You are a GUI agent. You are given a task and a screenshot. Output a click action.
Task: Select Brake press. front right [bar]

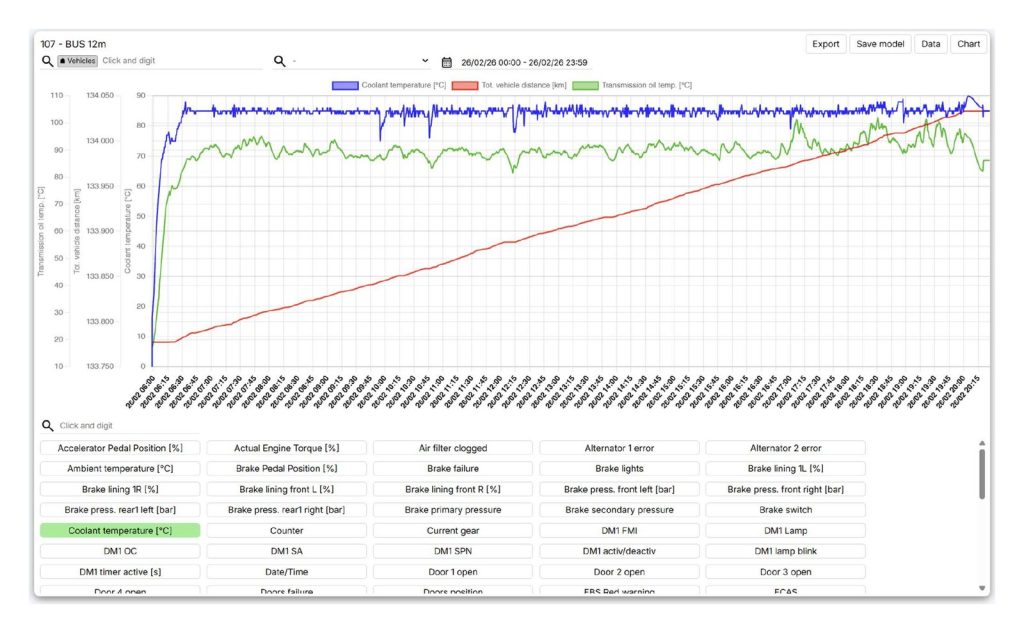pos(786,489)
